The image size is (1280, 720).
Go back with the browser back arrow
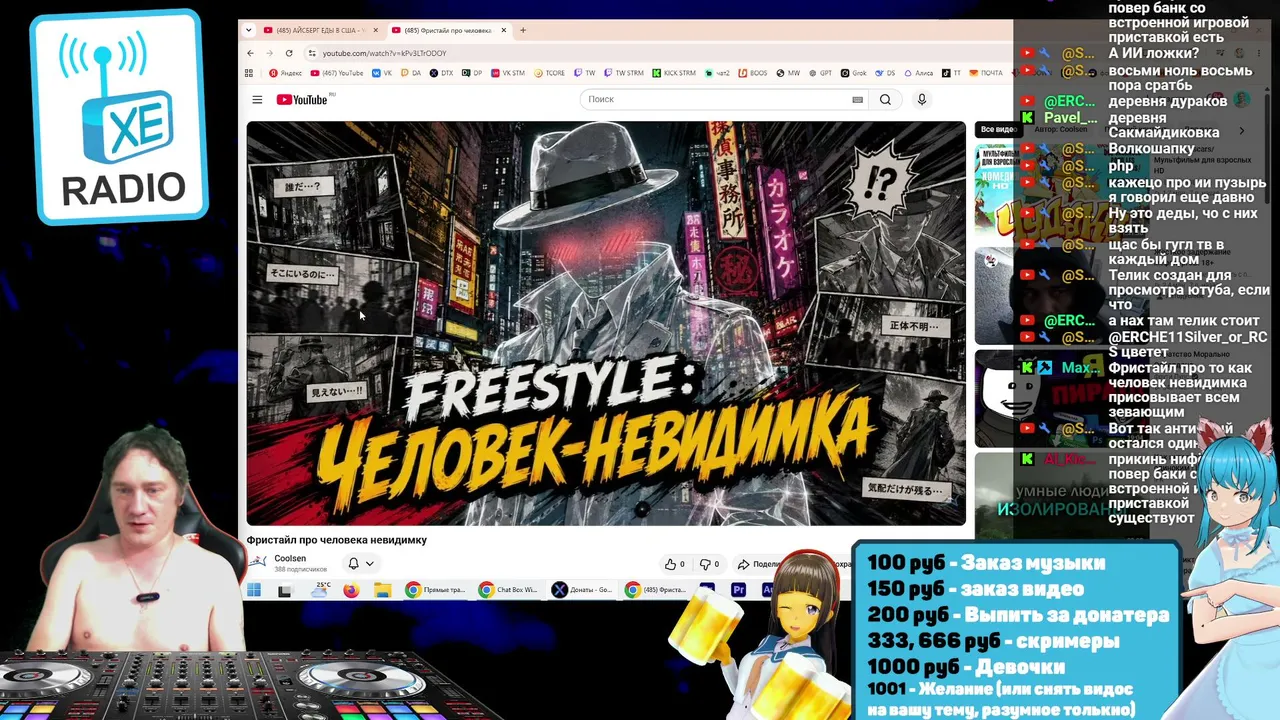(251, 53)
